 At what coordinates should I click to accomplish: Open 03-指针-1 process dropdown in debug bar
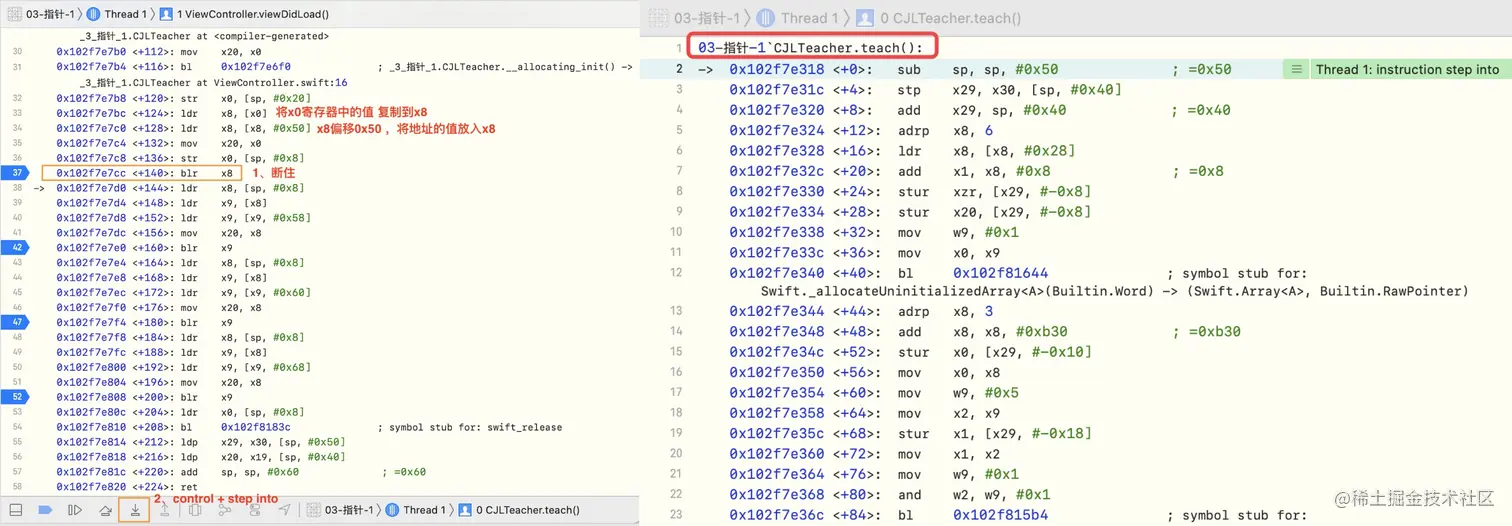tap(349, 510)
